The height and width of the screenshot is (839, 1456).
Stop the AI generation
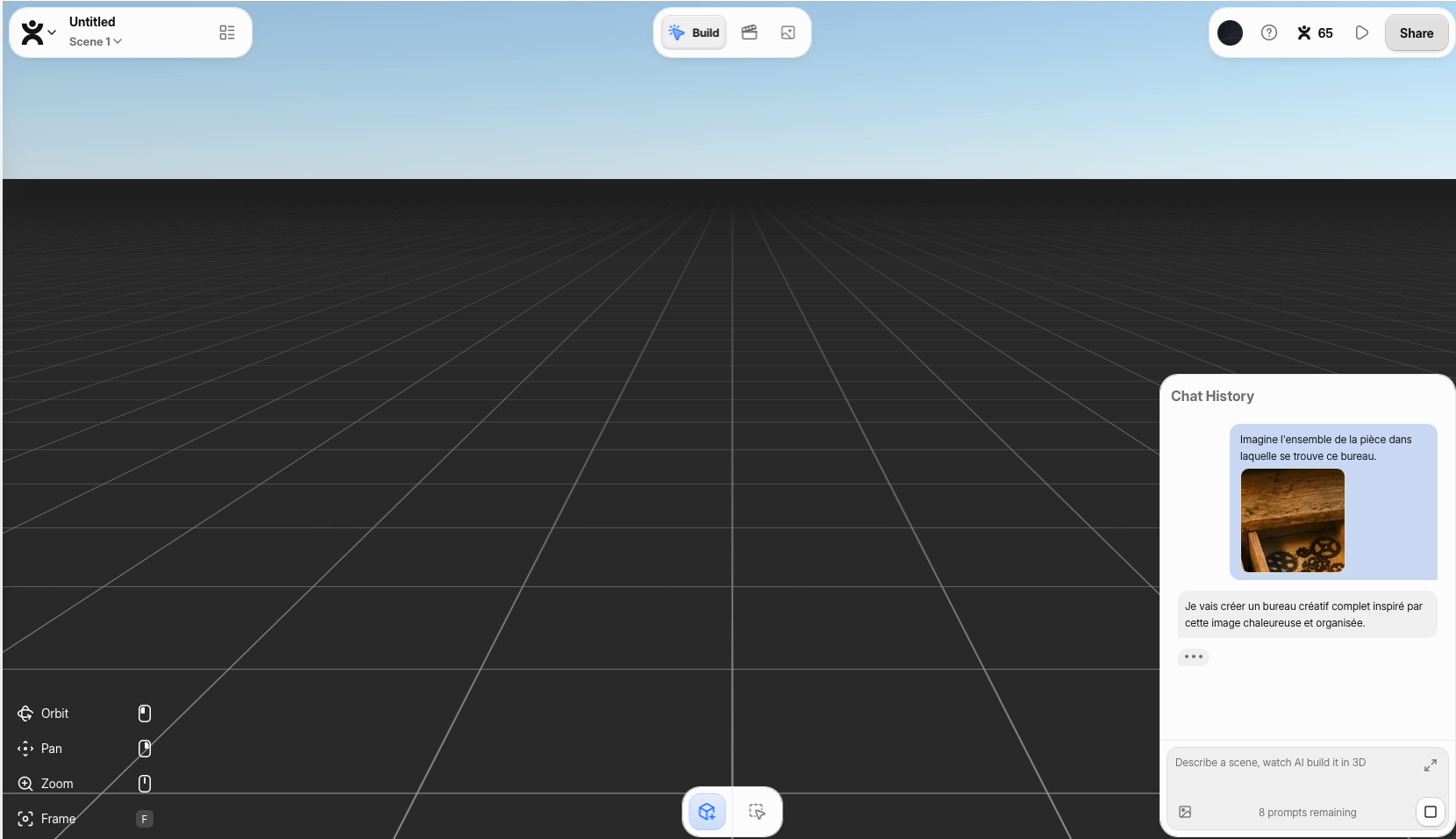1430,812
